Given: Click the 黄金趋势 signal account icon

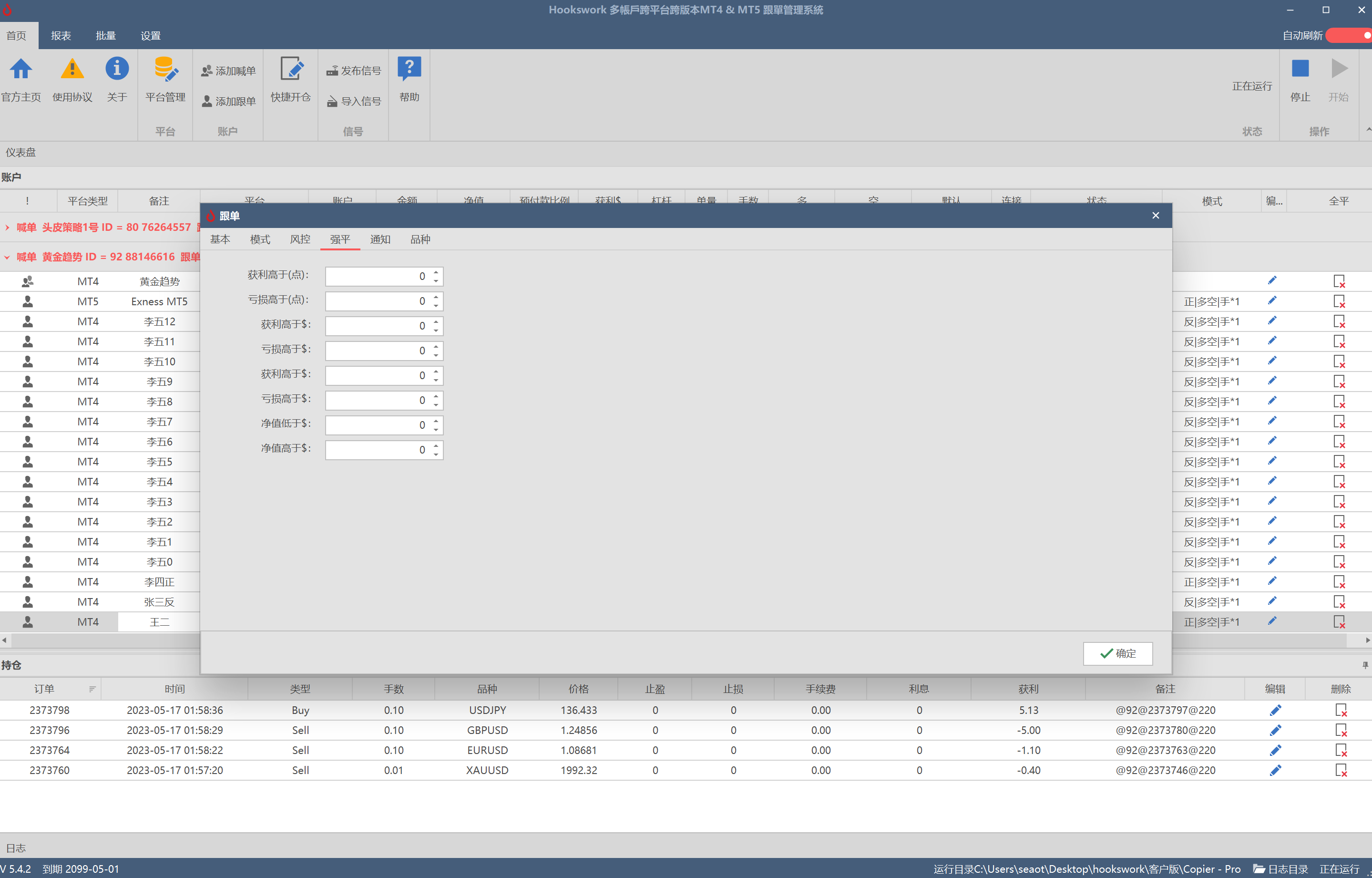Looking at the screenshot, I should pos(27,281).
